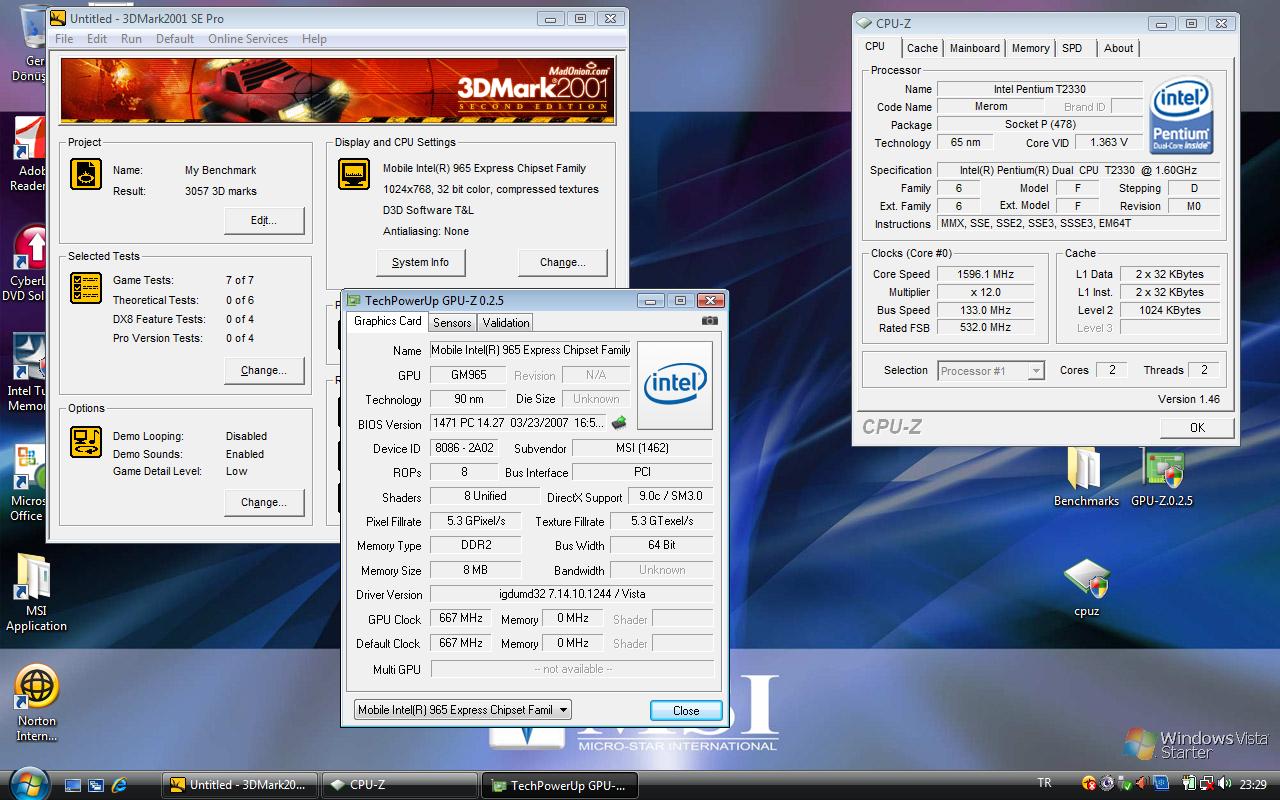Click Change... in Options section

264,503
